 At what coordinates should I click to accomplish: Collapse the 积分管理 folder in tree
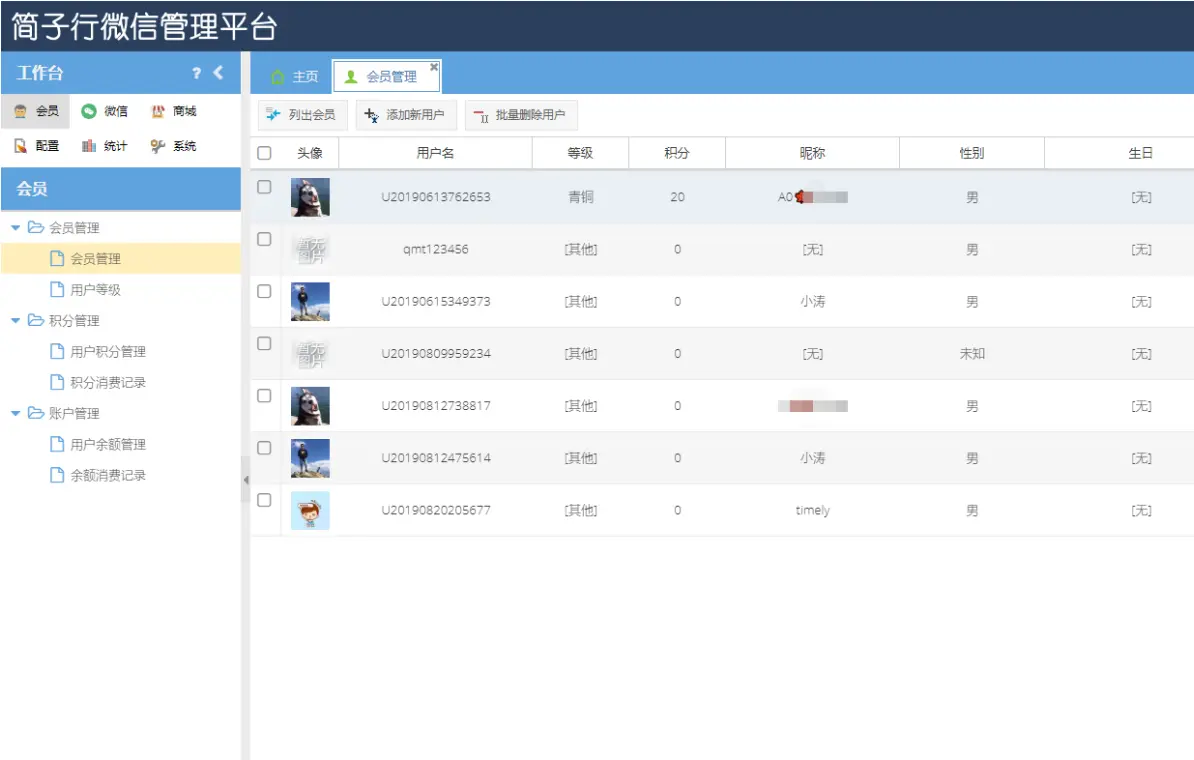click(15, 321)
